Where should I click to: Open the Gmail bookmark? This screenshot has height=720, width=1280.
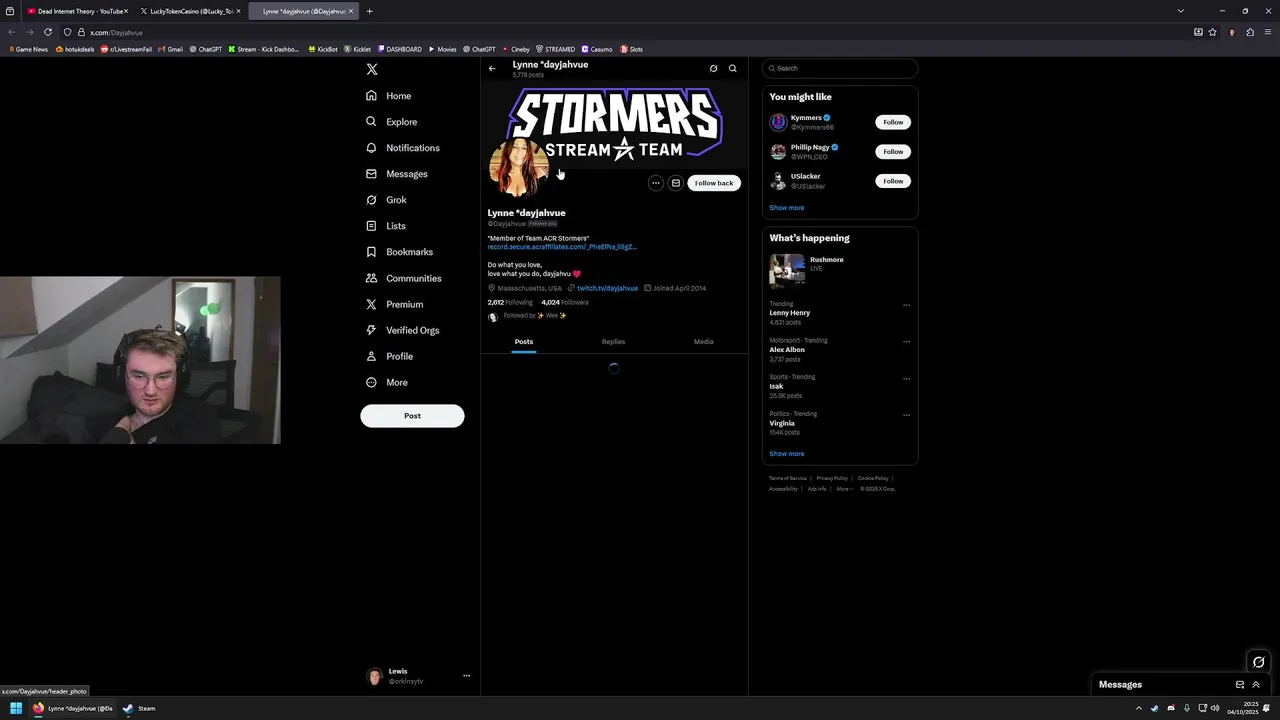(x=171, y=49)
